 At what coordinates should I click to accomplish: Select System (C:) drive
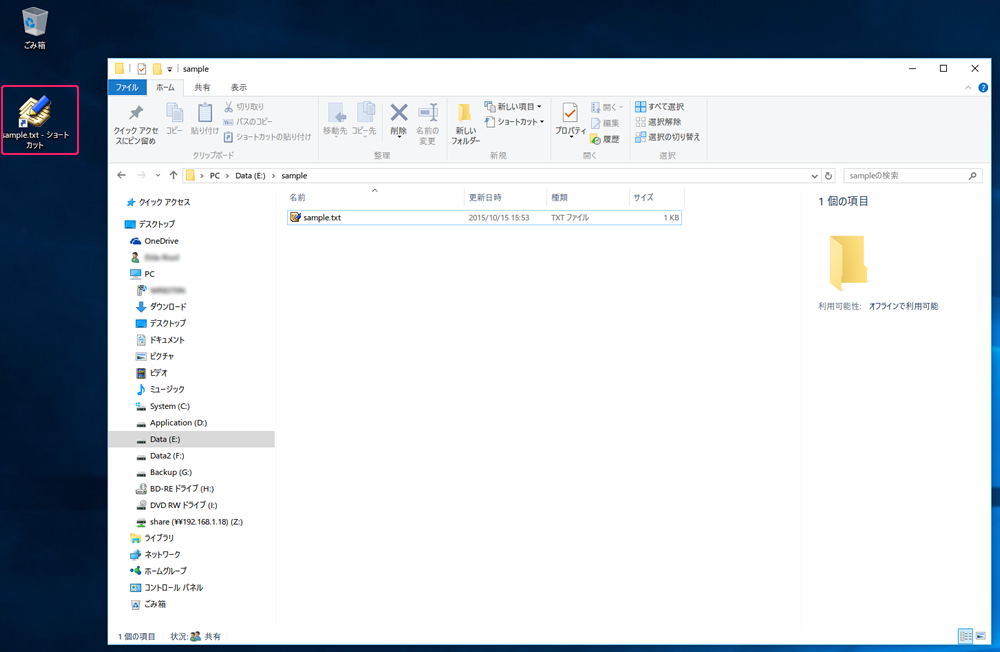[163, 406]
